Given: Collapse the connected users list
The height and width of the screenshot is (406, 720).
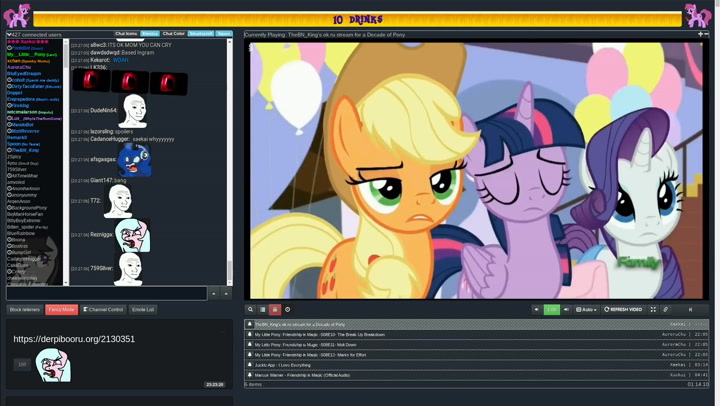Looking at the screenshot, I should (9, 34).
